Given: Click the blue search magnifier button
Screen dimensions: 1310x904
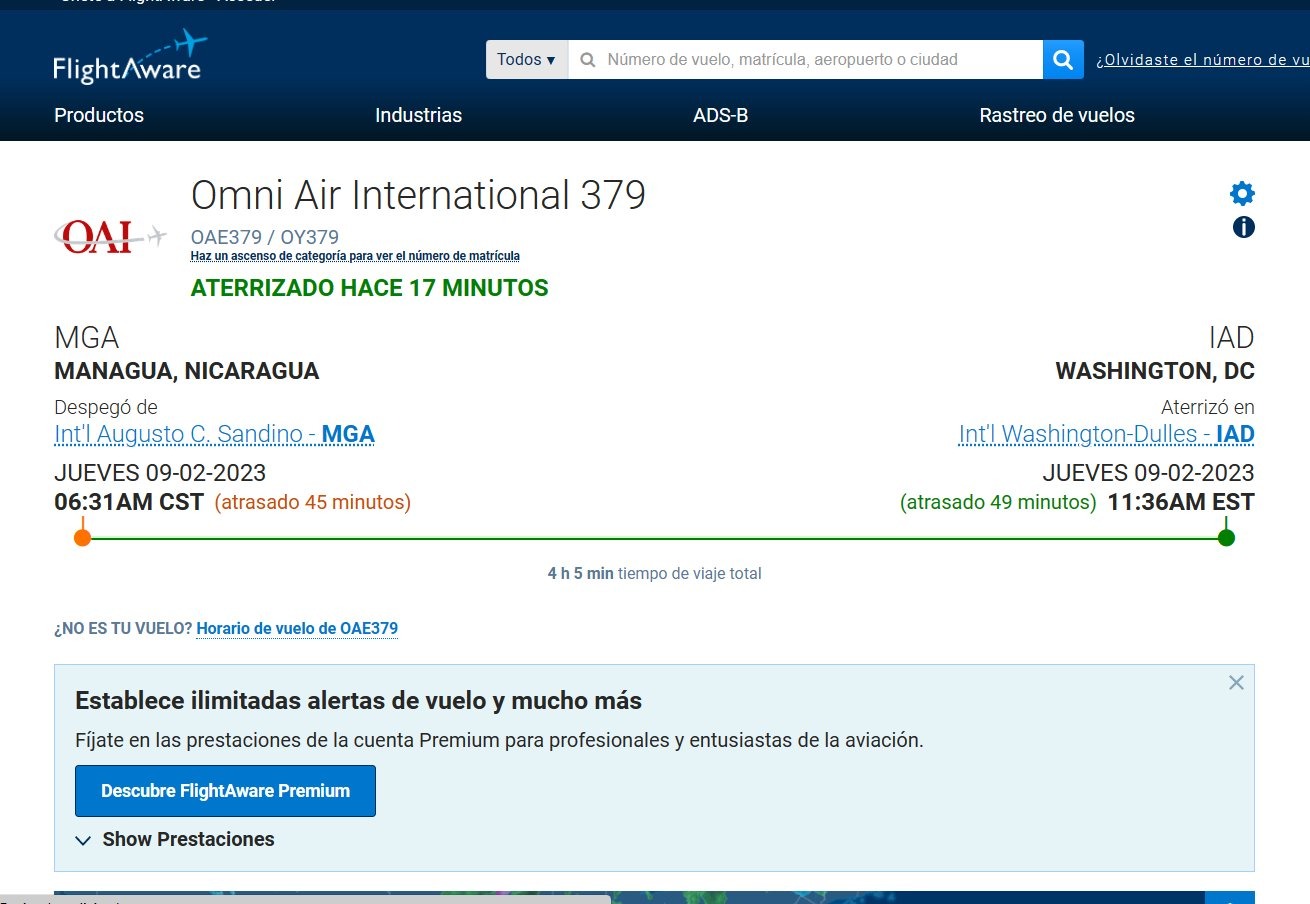Looking at the screenshot, I should (1063, 59).
